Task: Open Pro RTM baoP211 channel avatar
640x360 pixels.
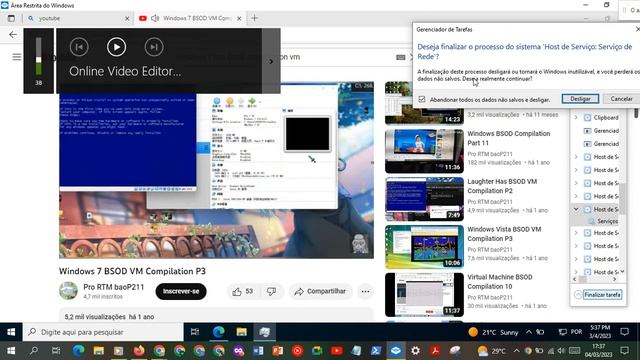Action: (x=68, y=291)
